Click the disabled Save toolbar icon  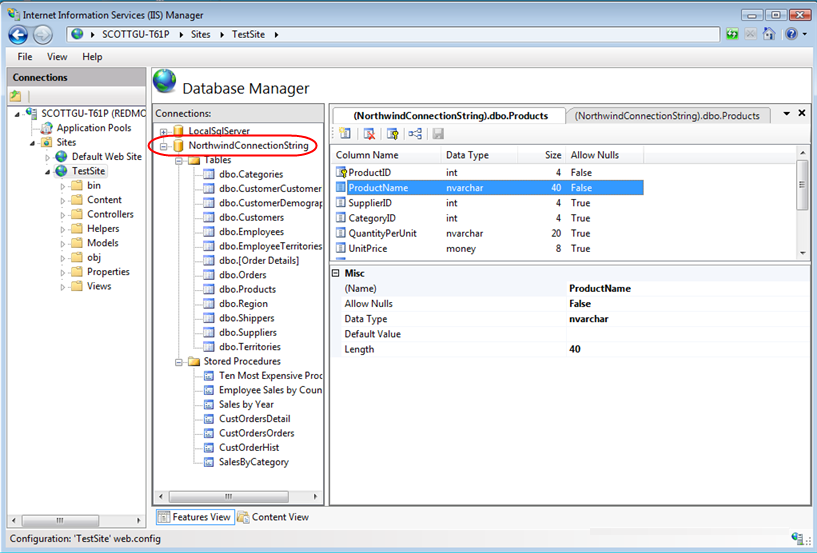click(438, 133)
